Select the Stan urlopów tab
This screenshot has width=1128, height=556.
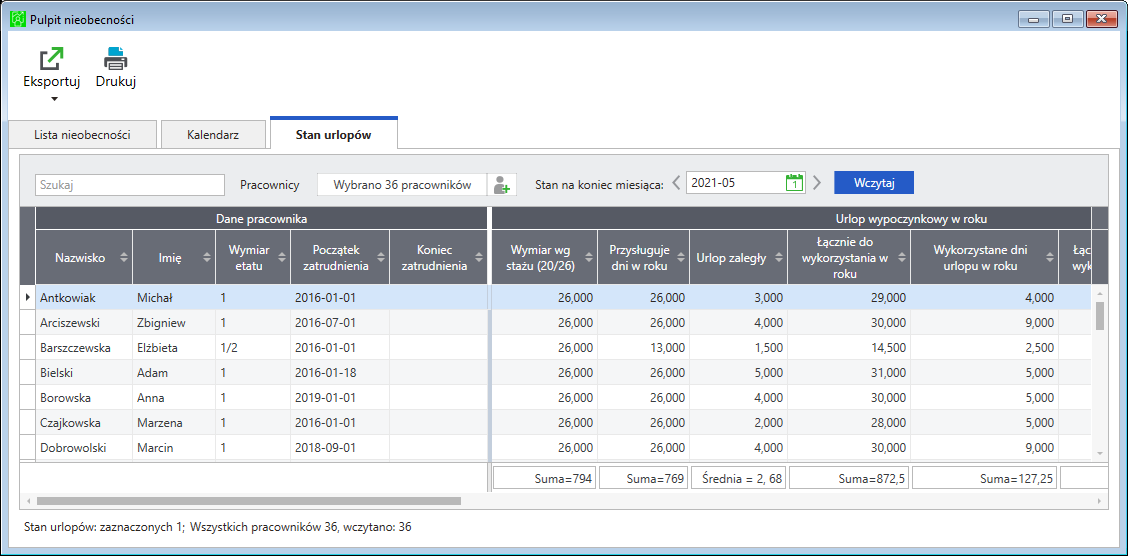coord(334,133)
